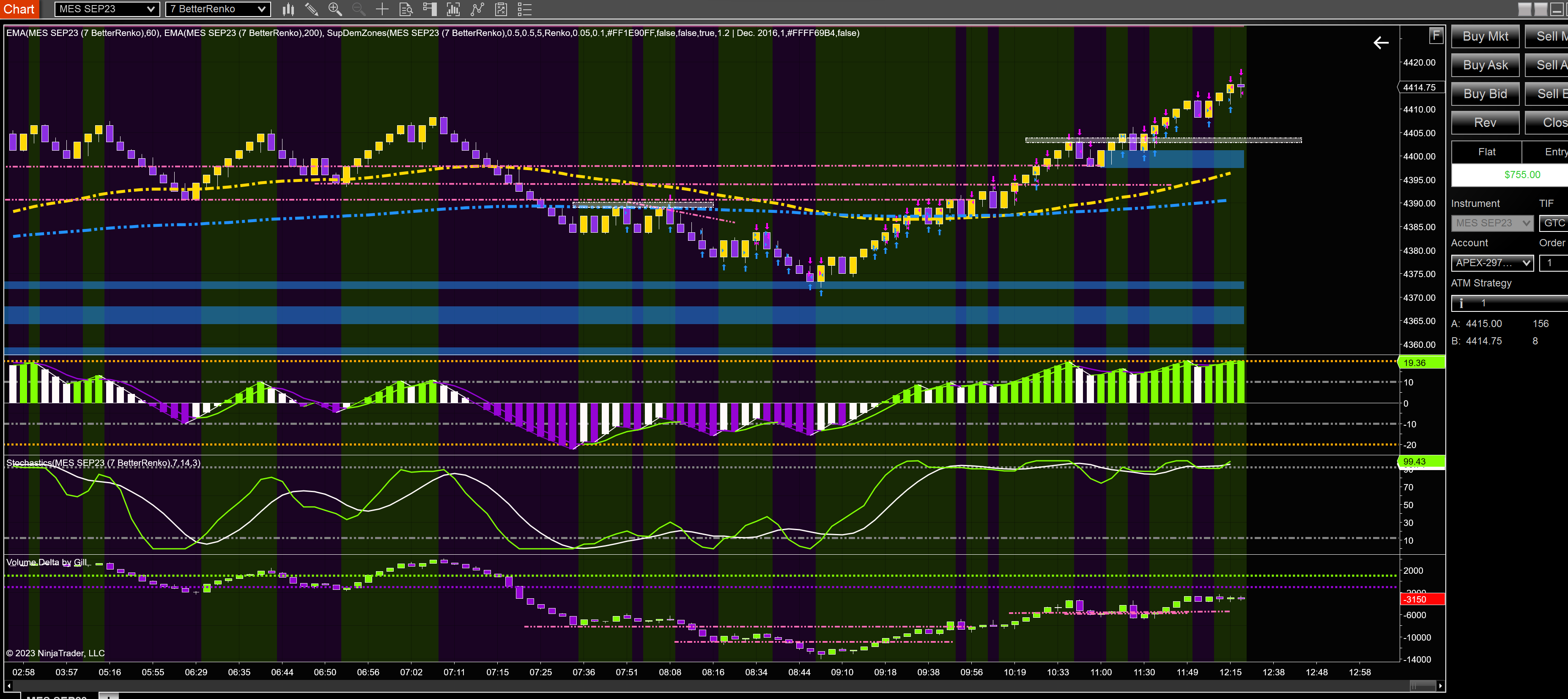Viewport: 1568px width, 699px height.
Task: Open Data Series settings icon
Action: pyautogui.click(x=453, y=9)
